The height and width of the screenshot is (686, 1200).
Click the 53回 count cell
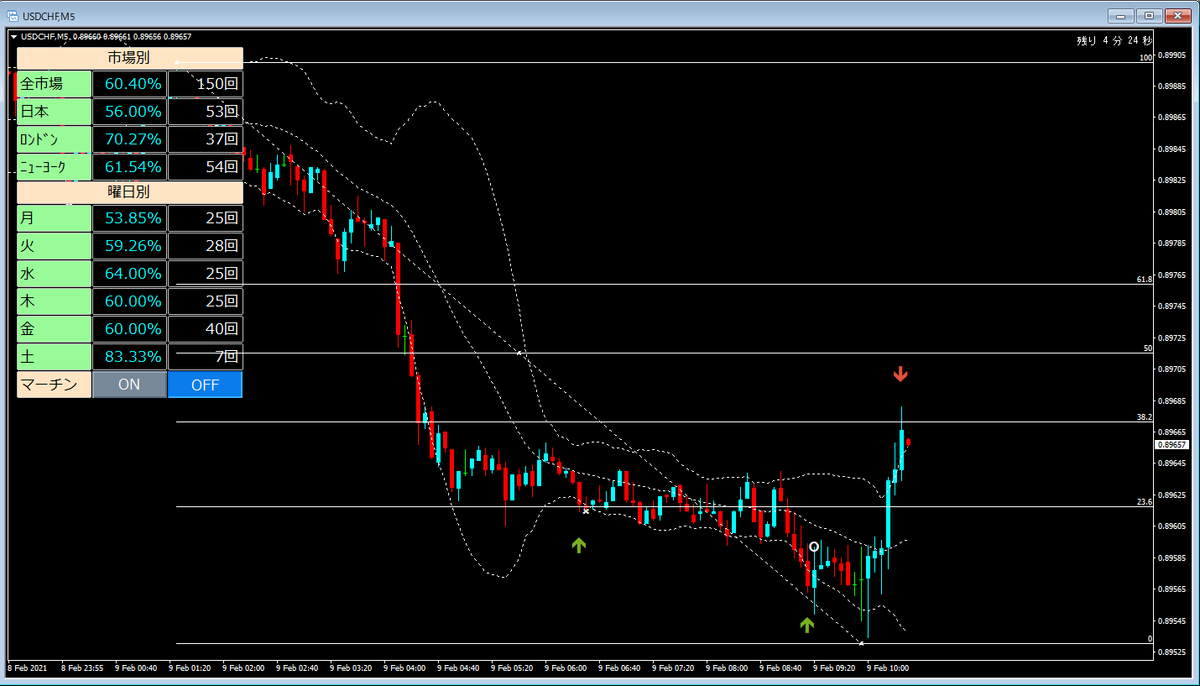tap(205, 111)
